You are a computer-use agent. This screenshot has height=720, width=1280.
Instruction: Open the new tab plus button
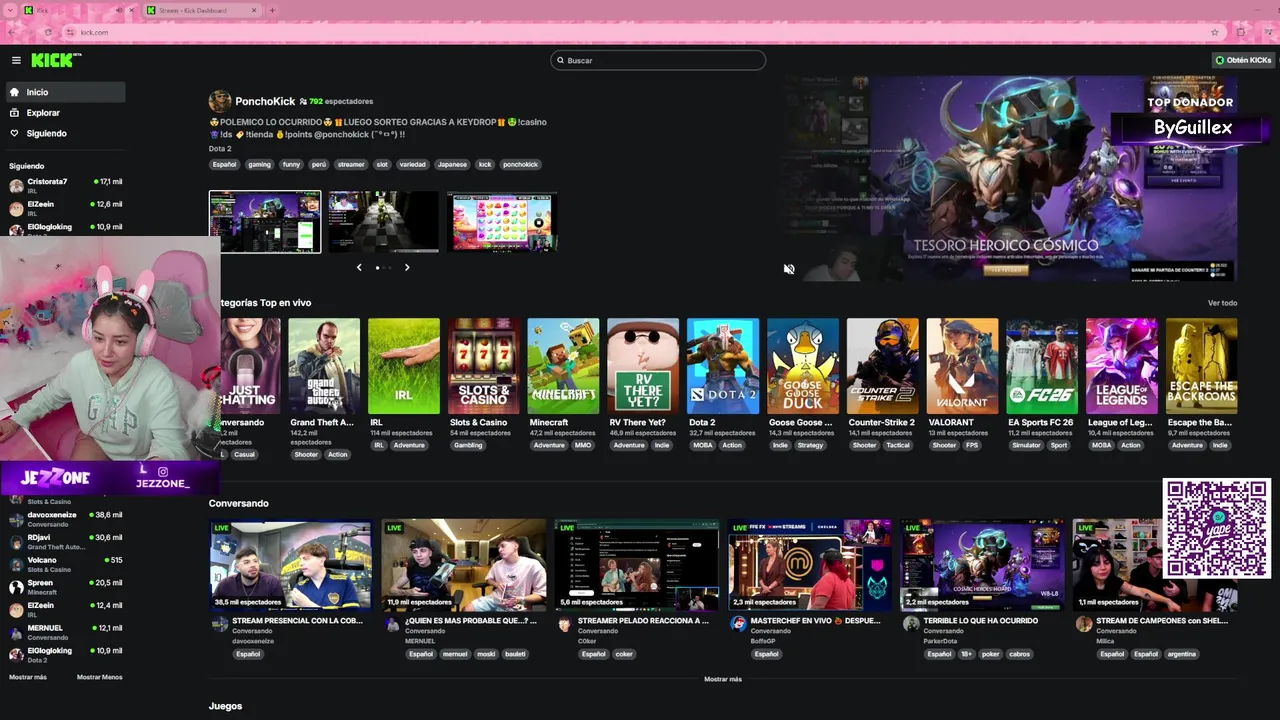[x=272, y=10]
